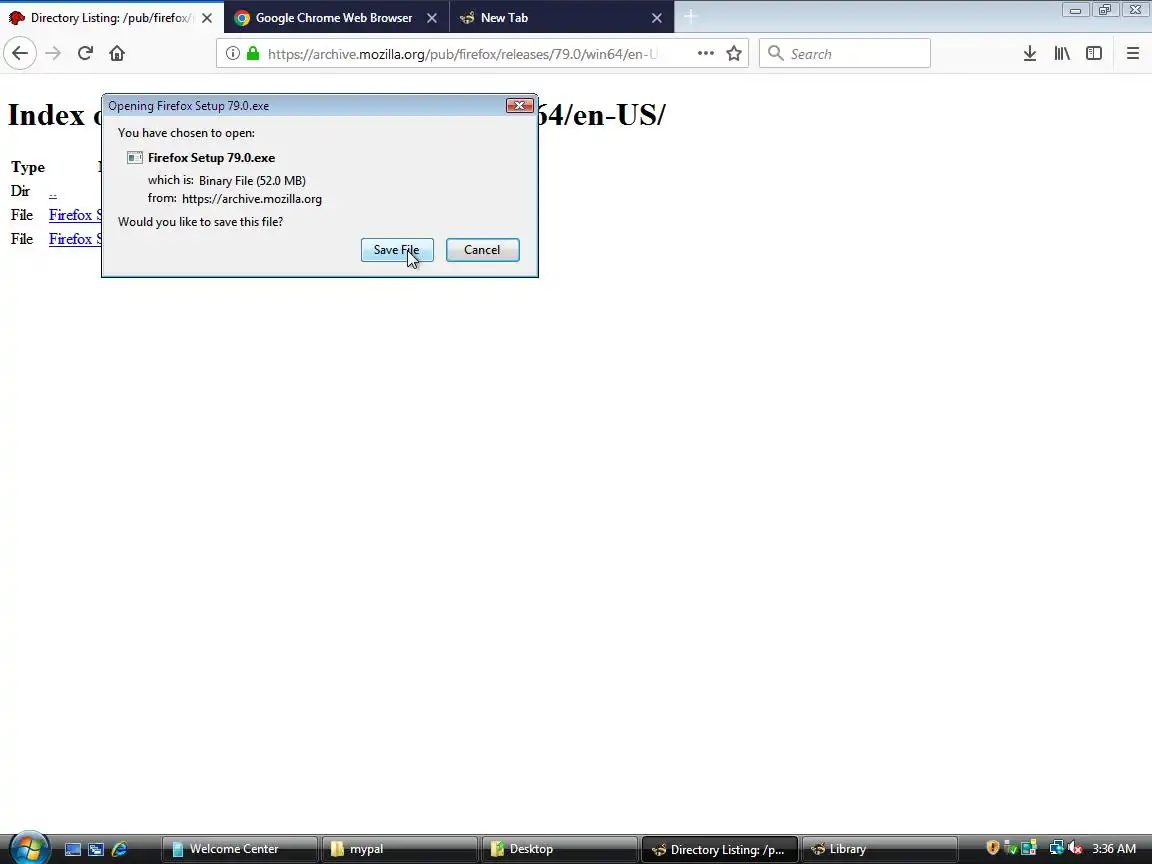Viewport: 1152px width, 864px height.
Task: Click the muted volume tray icon
Action: pyautogui.click(x=1075, y=849)
